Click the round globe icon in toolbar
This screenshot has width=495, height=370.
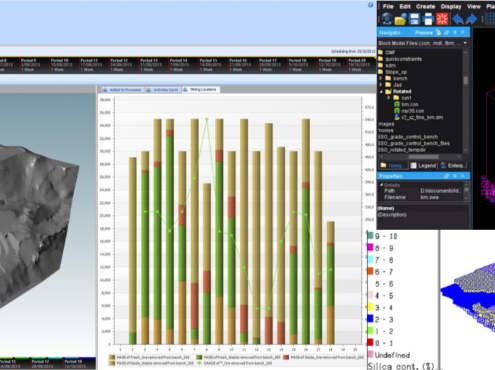tap(387, 19)
